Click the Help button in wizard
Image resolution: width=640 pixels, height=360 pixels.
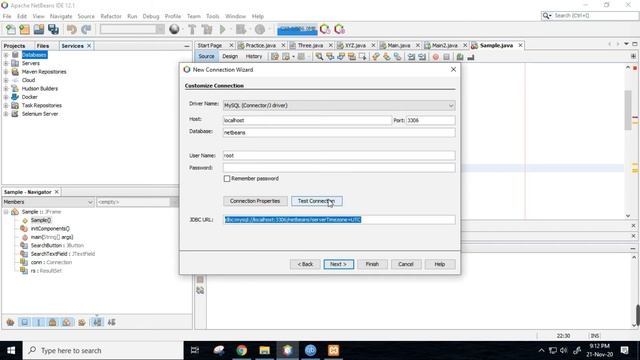click(440, 264)
